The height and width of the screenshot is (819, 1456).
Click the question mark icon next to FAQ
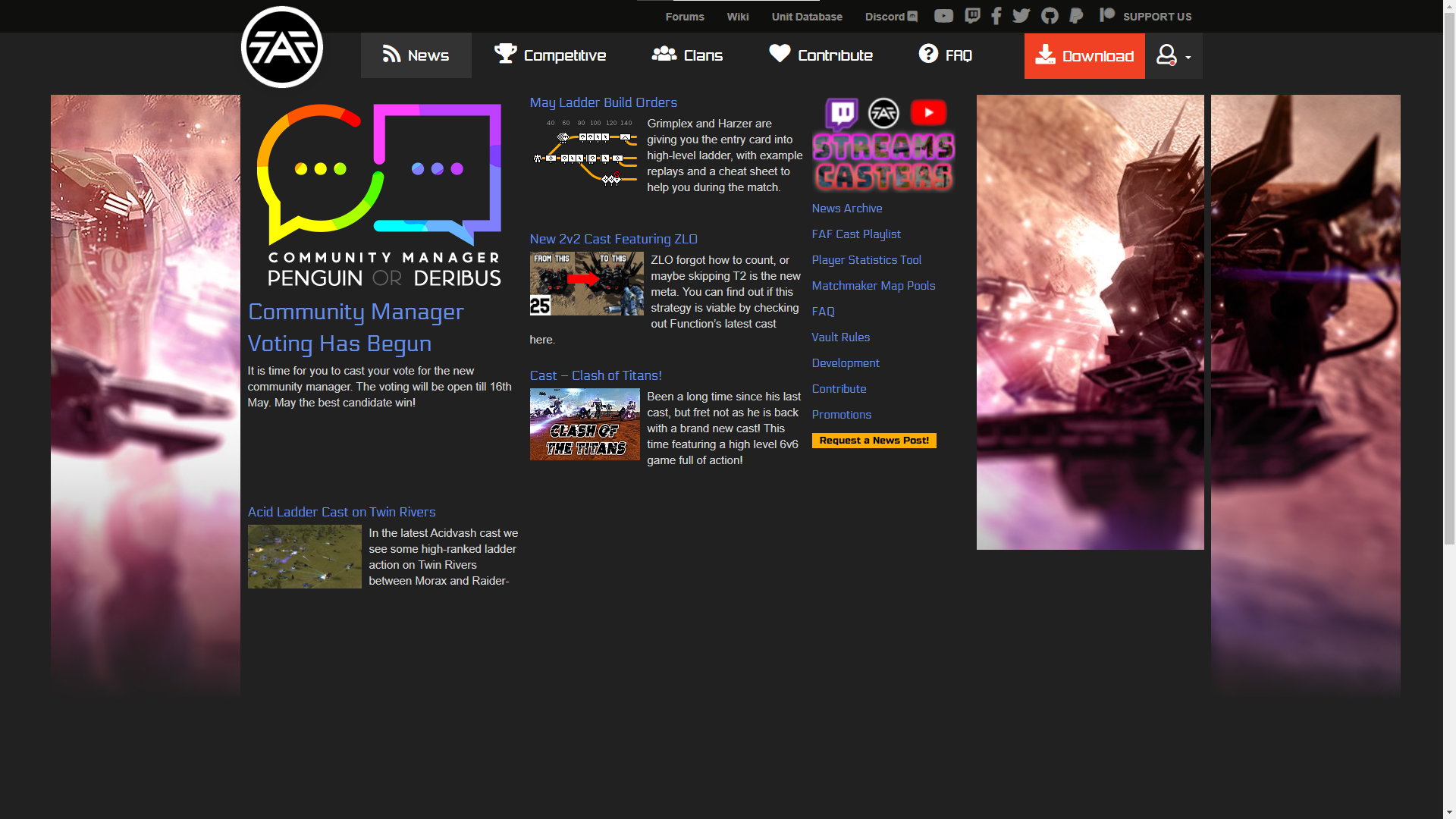[x=928, y=53]
